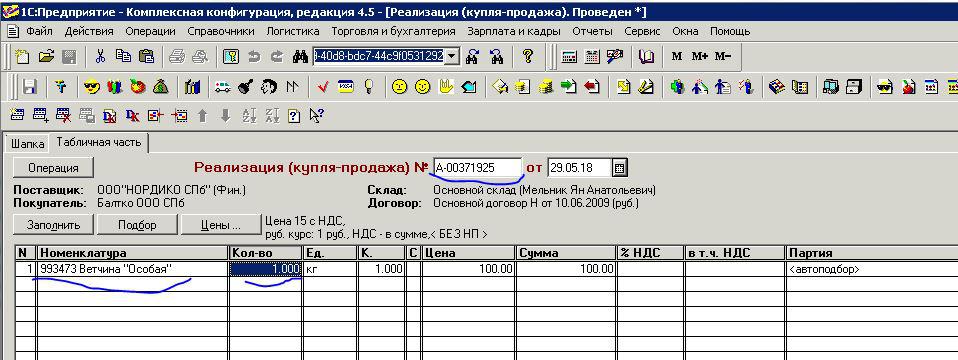
Task: Click the open book icon
Action: coord(646,57)
